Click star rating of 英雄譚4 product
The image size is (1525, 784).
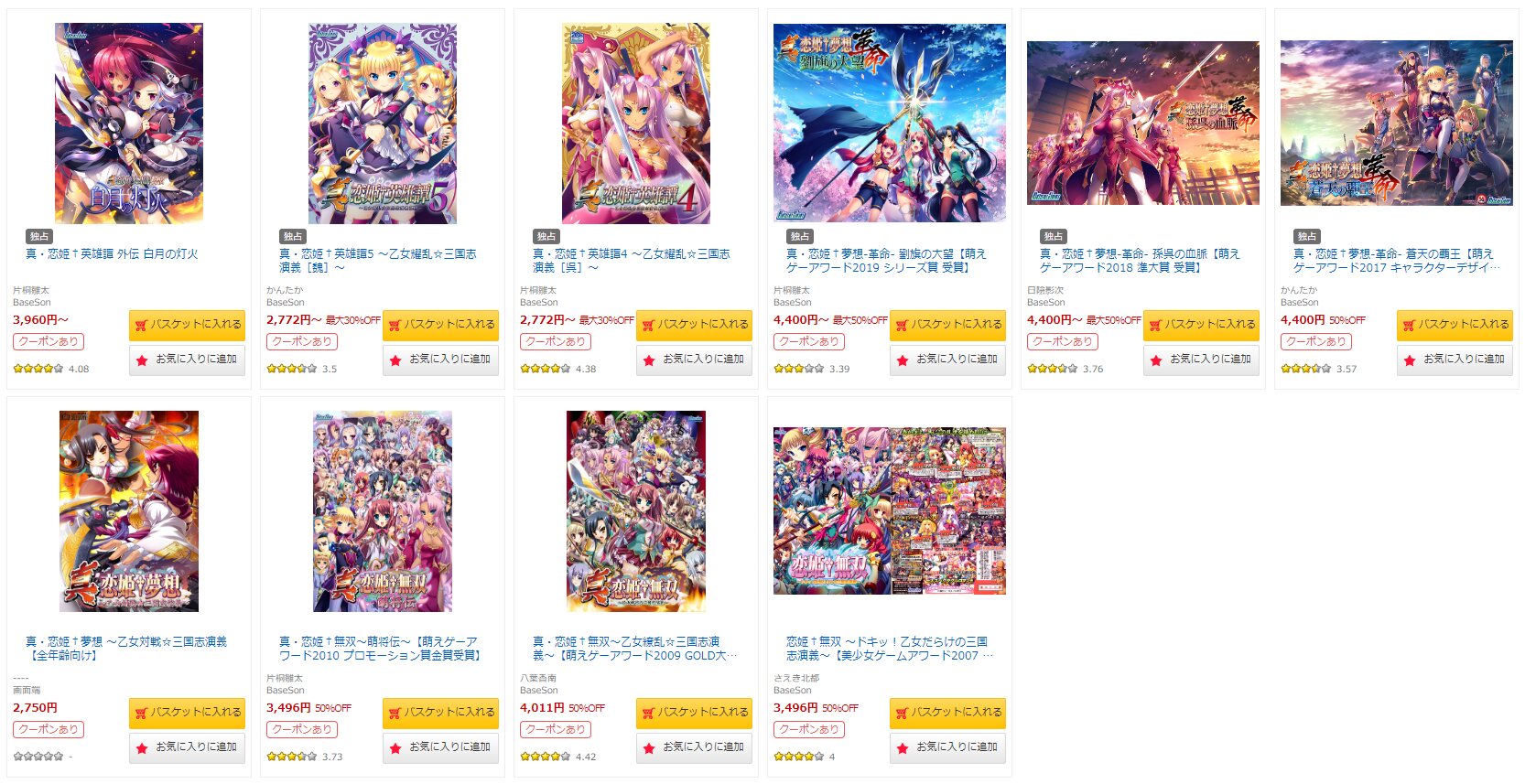(x=546, y=369)
